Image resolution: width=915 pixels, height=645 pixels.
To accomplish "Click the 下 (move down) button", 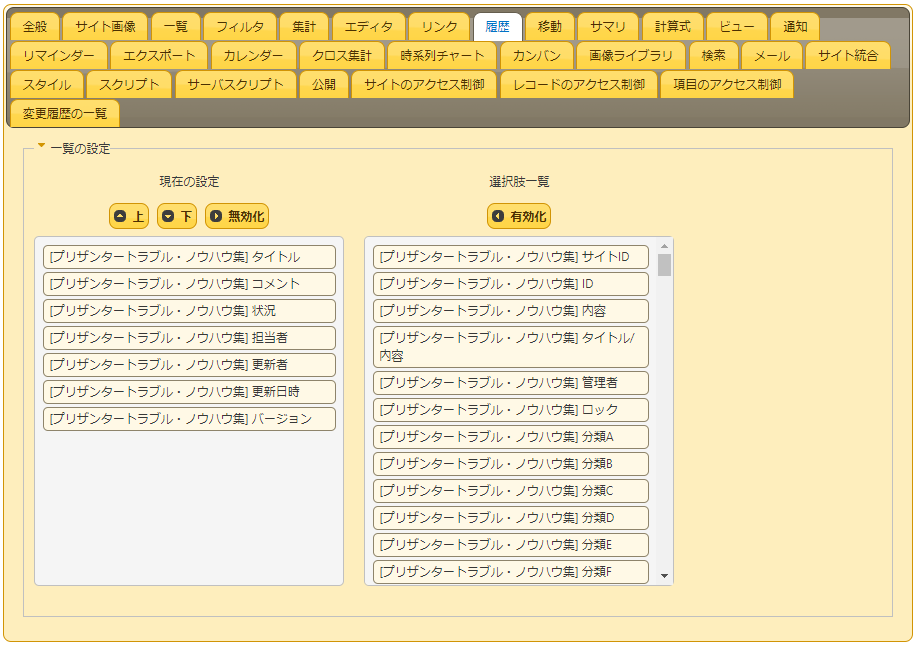I will coord(177,216).
